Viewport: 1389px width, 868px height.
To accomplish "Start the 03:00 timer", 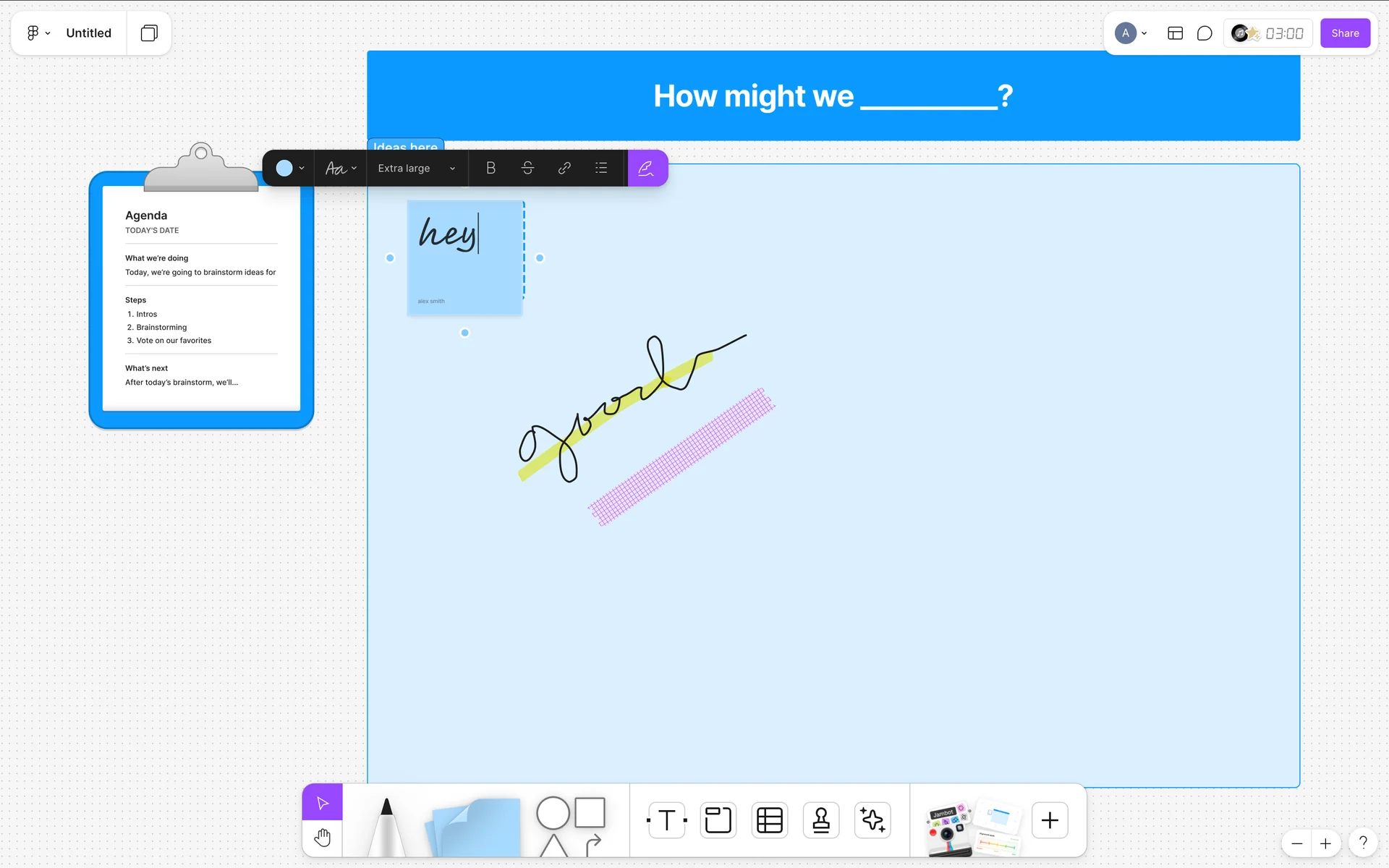I will coord(1283,33).
